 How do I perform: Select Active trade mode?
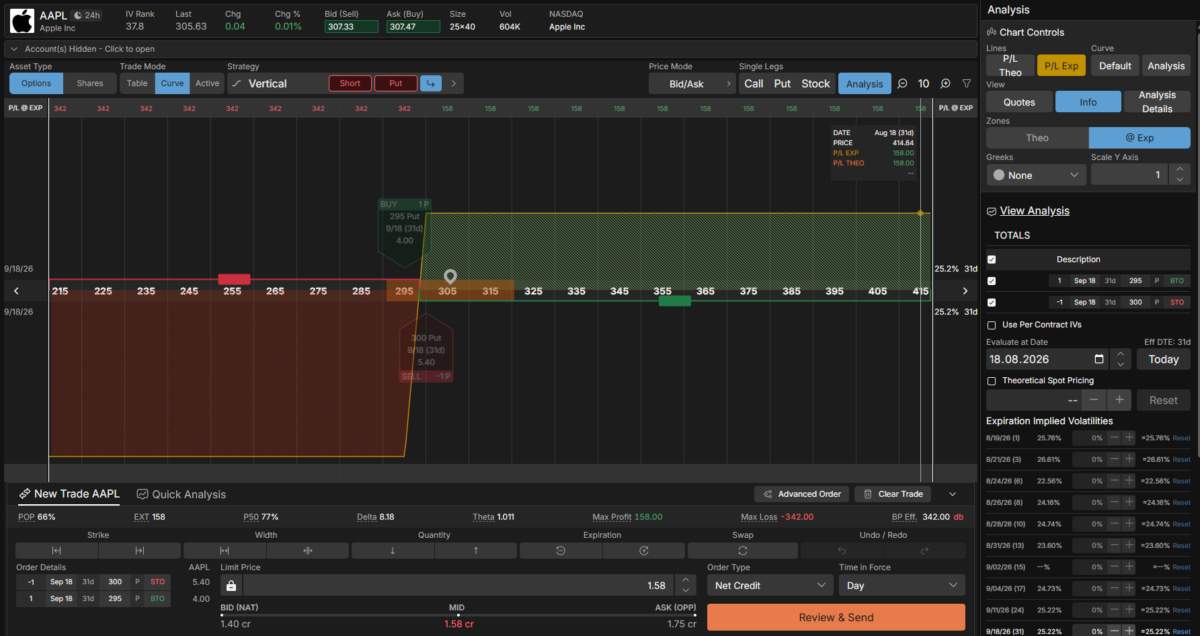[x=207, y=84]
